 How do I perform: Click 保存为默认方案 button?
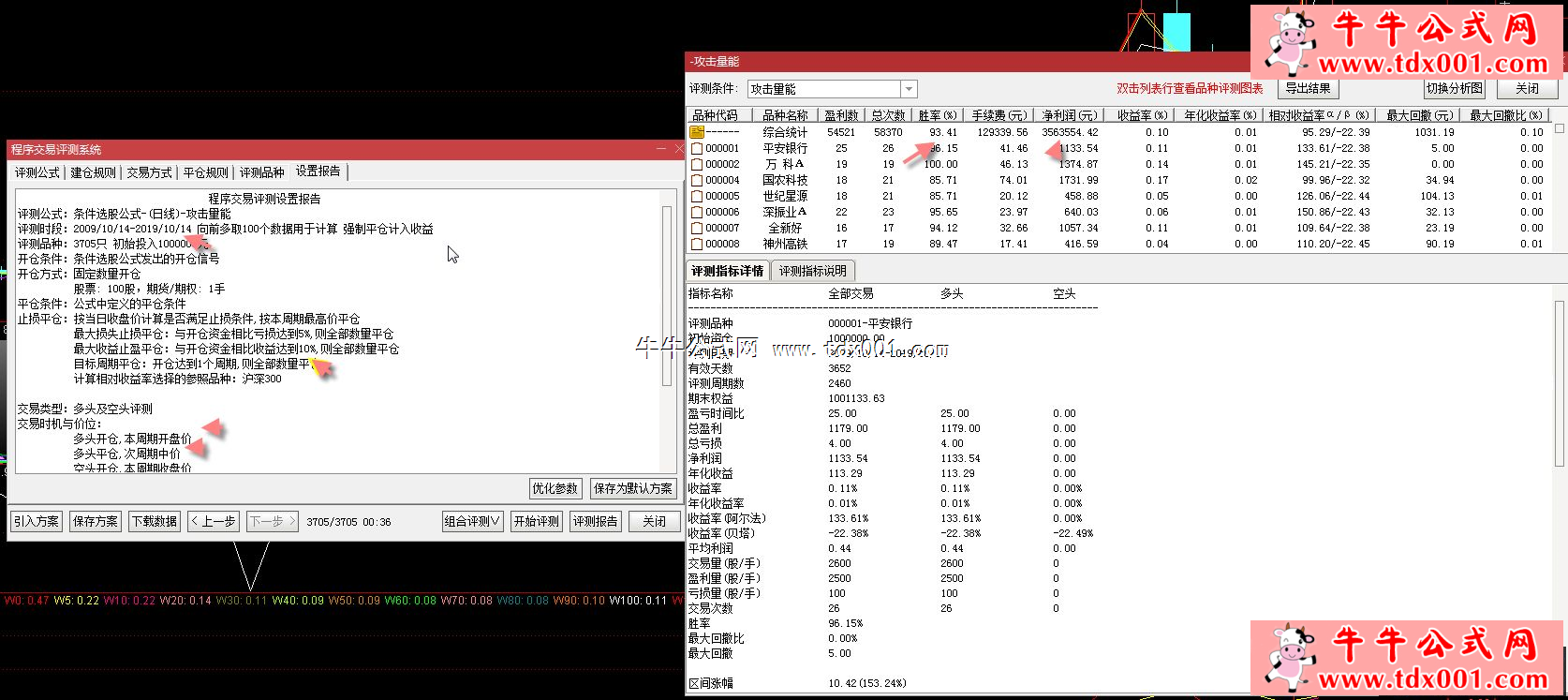(633, 488)
